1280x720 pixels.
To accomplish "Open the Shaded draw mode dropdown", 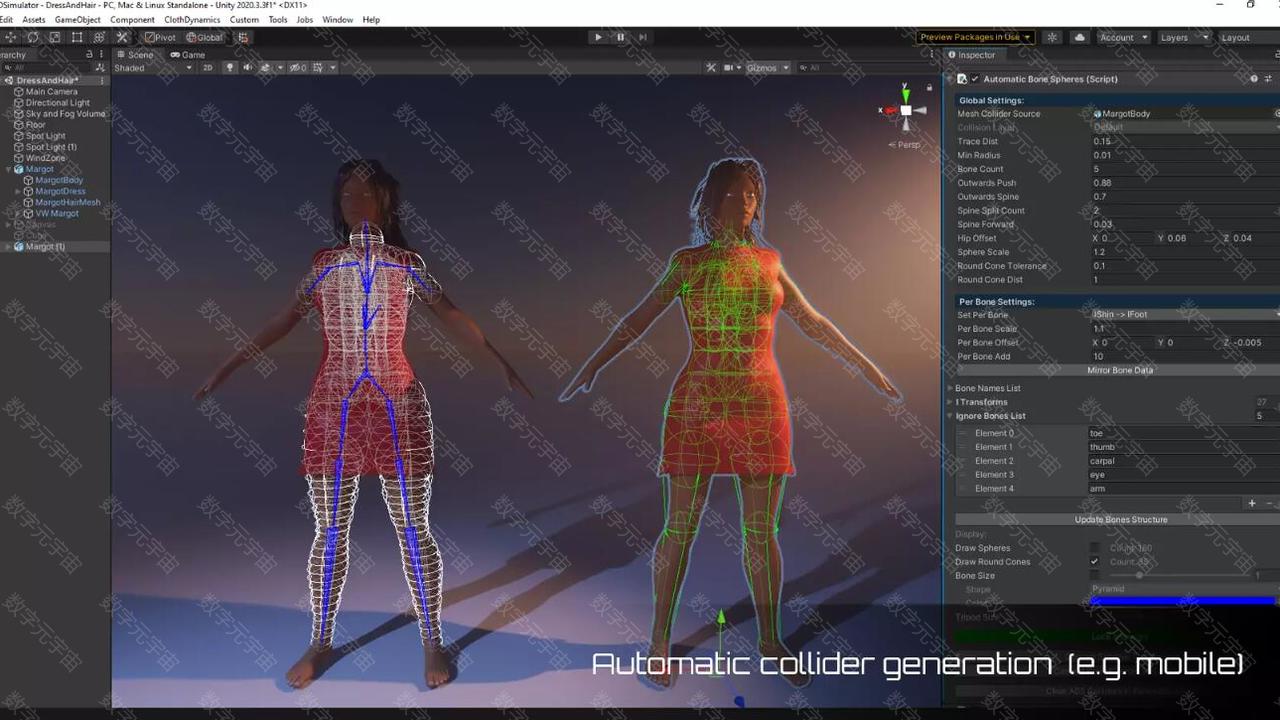I will [152, 68].
